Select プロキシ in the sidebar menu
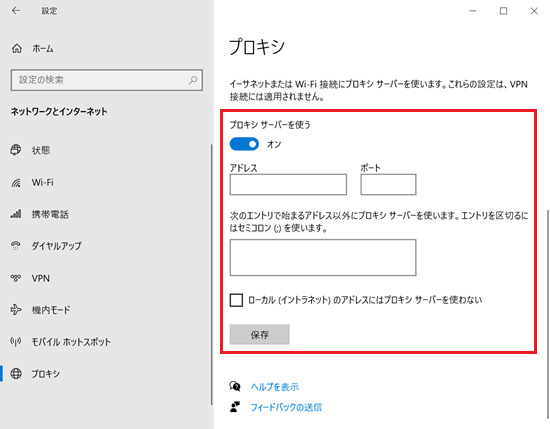Image resolution: width=550 pixels, height=429 pixels. (x=46, y=374)
